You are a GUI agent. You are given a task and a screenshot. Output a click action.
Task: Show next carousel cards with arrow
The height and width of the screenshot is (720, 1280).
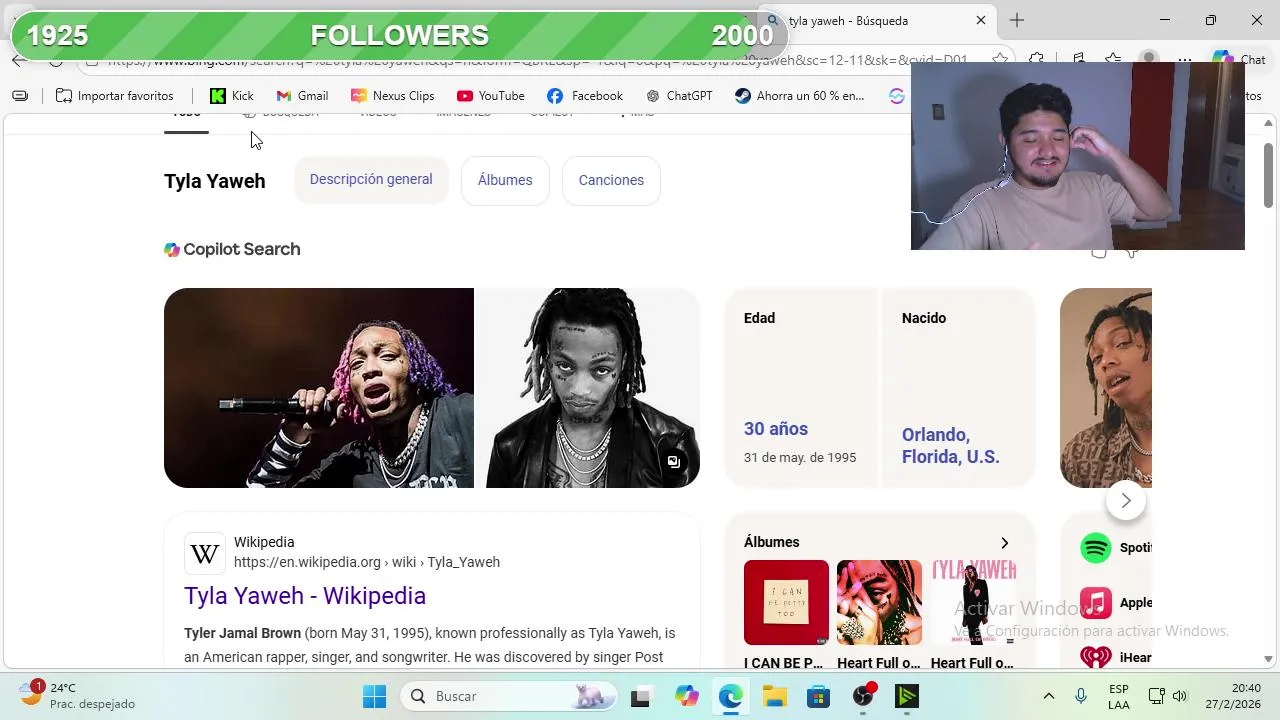point(1126,501)
